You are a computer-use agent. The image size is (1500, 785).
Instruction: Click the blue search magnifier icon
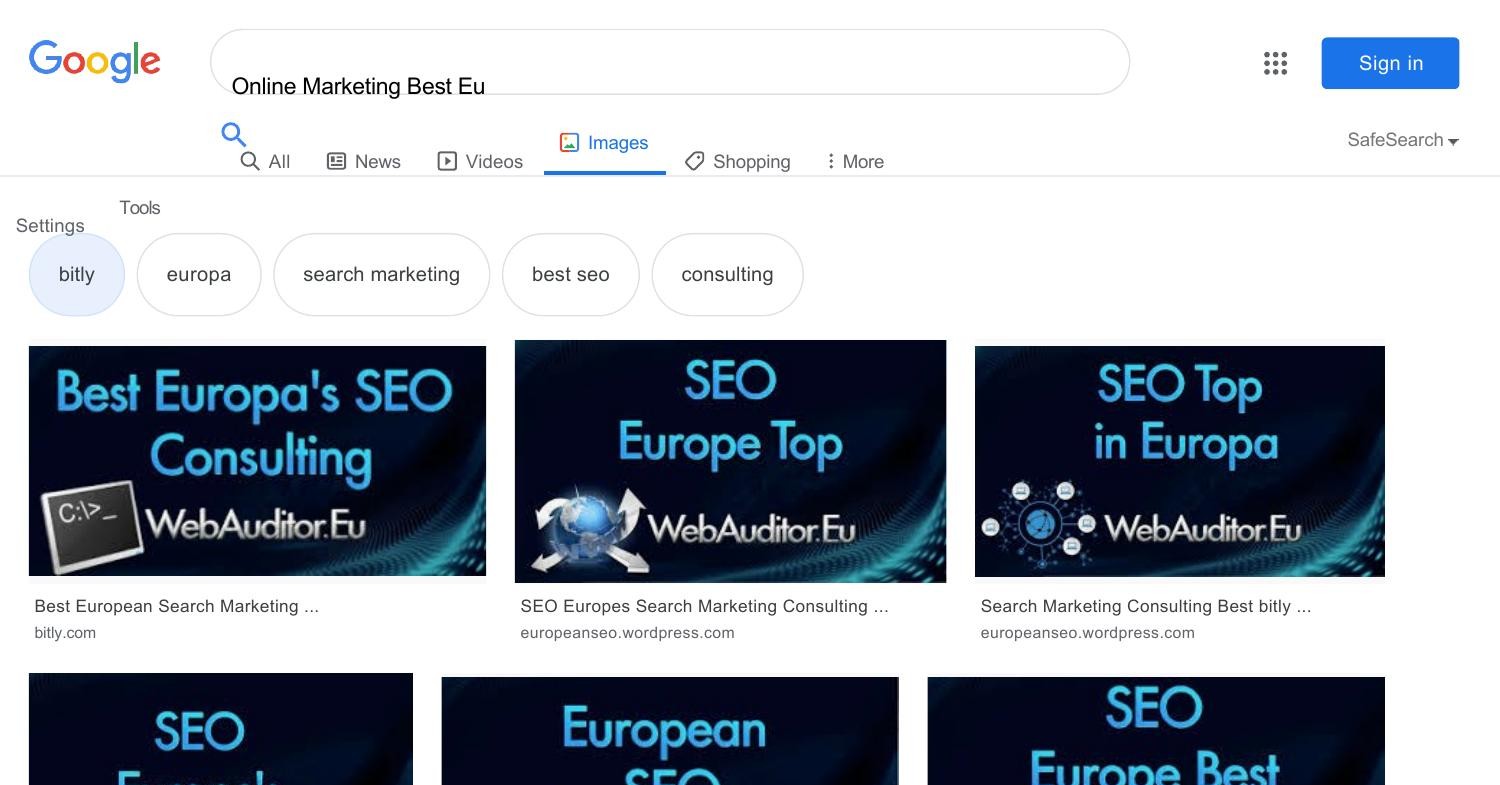pyautogui.click(x=233, y=134)
